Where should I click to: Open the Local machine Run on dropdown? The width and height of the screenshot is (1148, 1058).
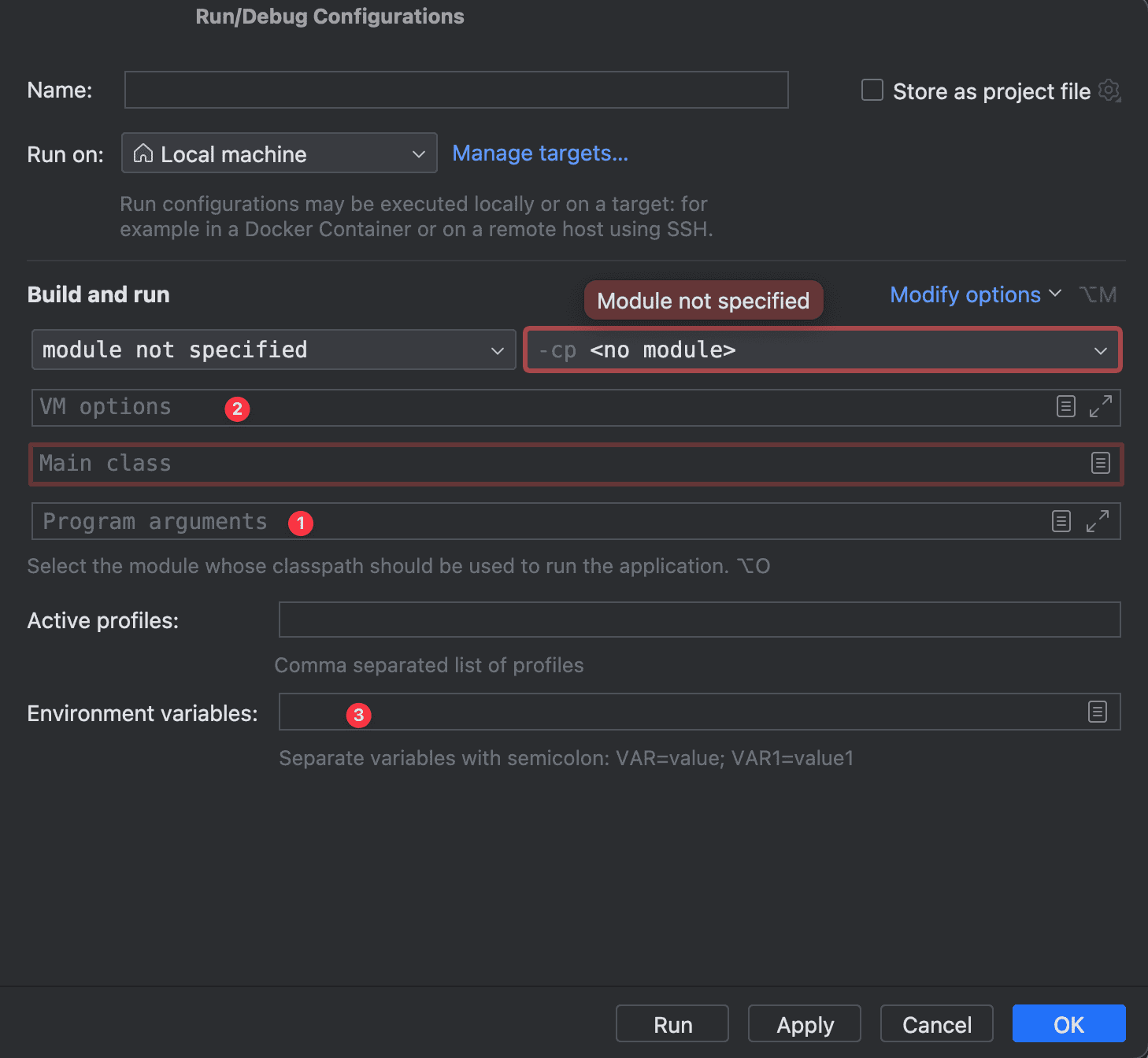point(279,154)
